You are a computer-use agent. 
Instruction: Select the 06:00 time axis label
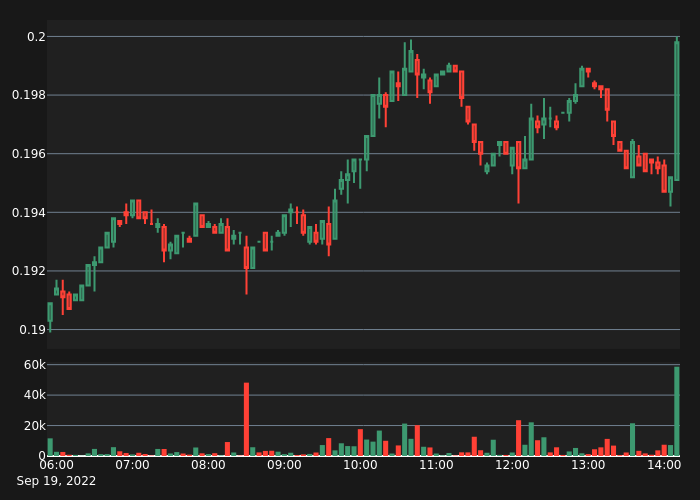(x=56, y=465)
